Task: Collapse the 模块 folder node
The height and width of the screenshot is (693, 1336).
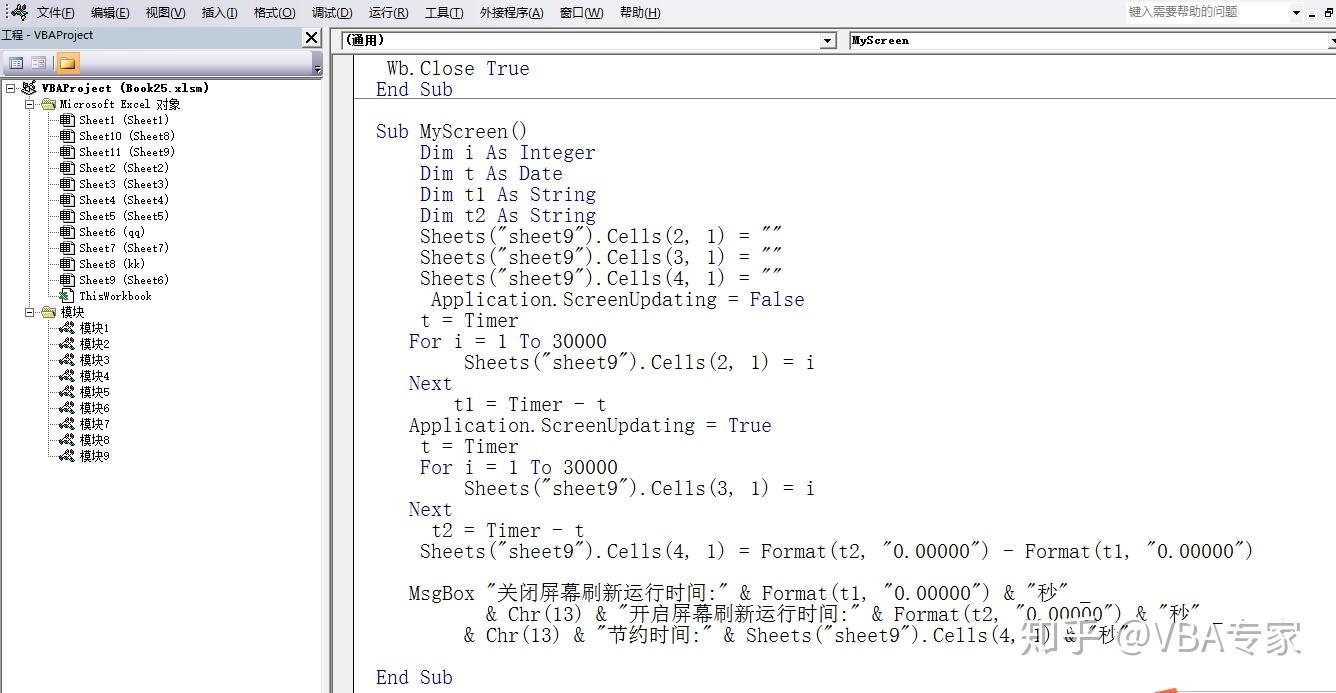Action: click(29, 312)
